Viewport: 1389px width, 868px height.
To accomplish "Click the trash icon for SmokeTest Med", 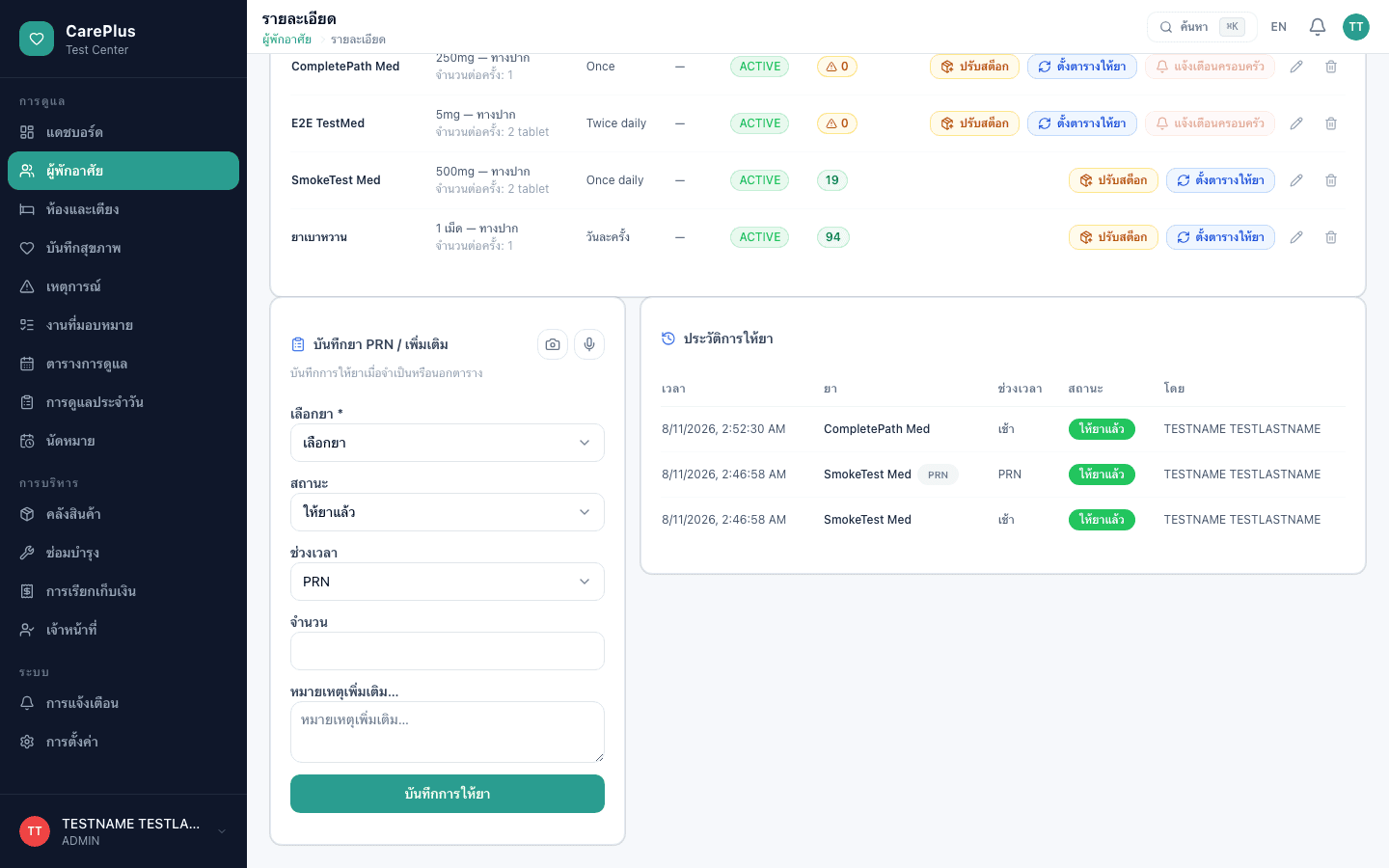I will point(1331,180).
